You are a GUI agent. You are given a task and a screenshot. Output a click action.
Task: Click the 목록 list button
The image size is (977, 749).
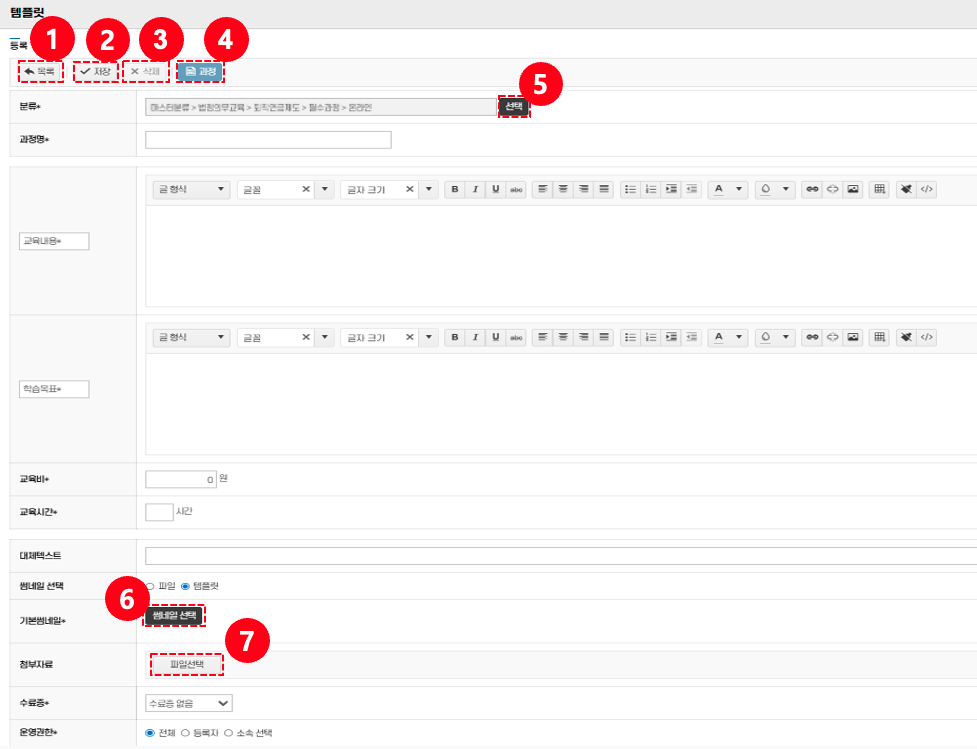click(x=40, y=71)
